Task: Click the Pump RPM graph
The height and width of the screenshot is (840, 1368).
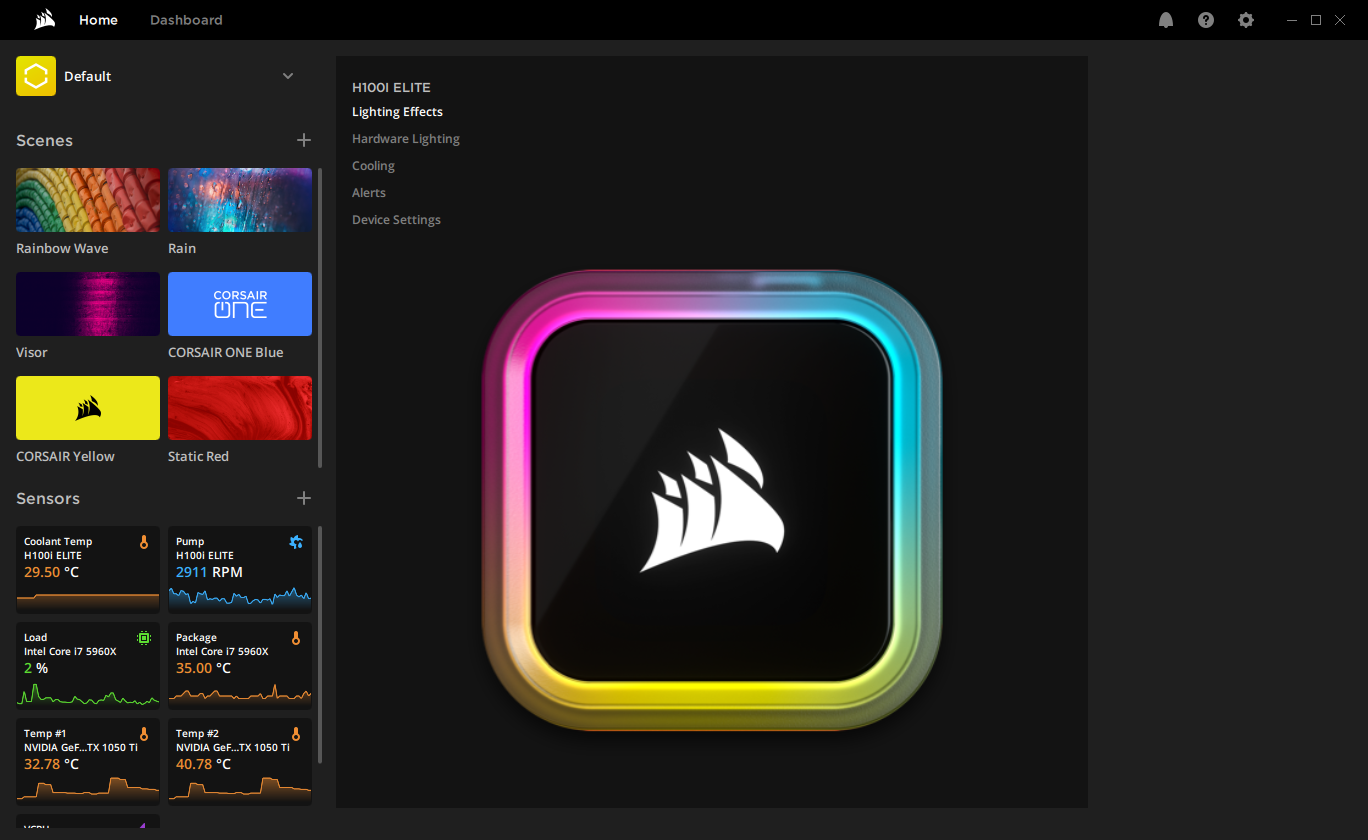Action: point(240,598)
